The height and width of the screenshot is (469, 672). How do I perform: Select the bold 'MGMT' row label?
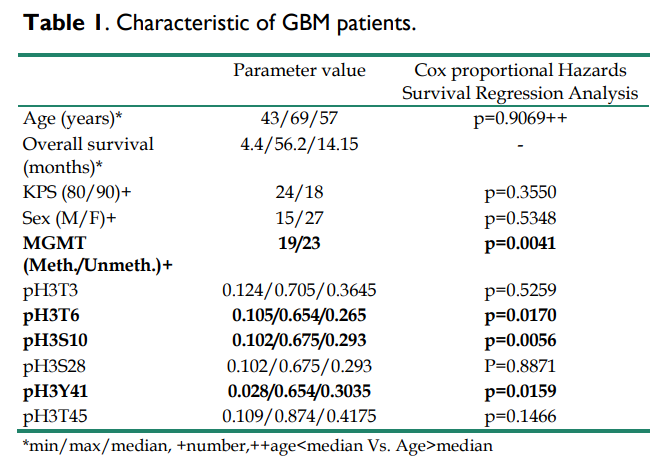[52, 241]
